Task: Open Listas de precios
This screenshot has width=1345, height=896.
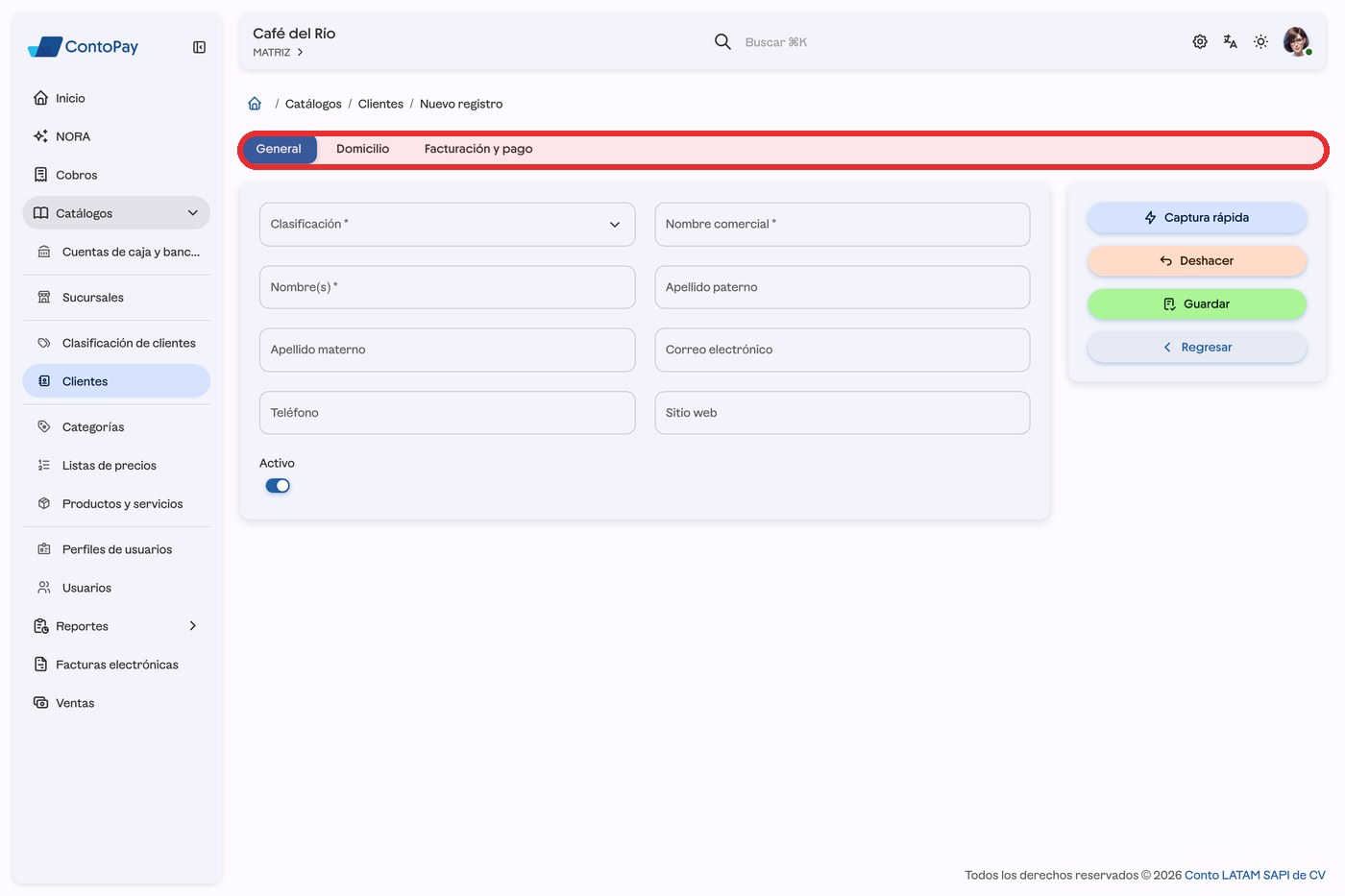Action: pyautogui.click(x=116, y=465)
